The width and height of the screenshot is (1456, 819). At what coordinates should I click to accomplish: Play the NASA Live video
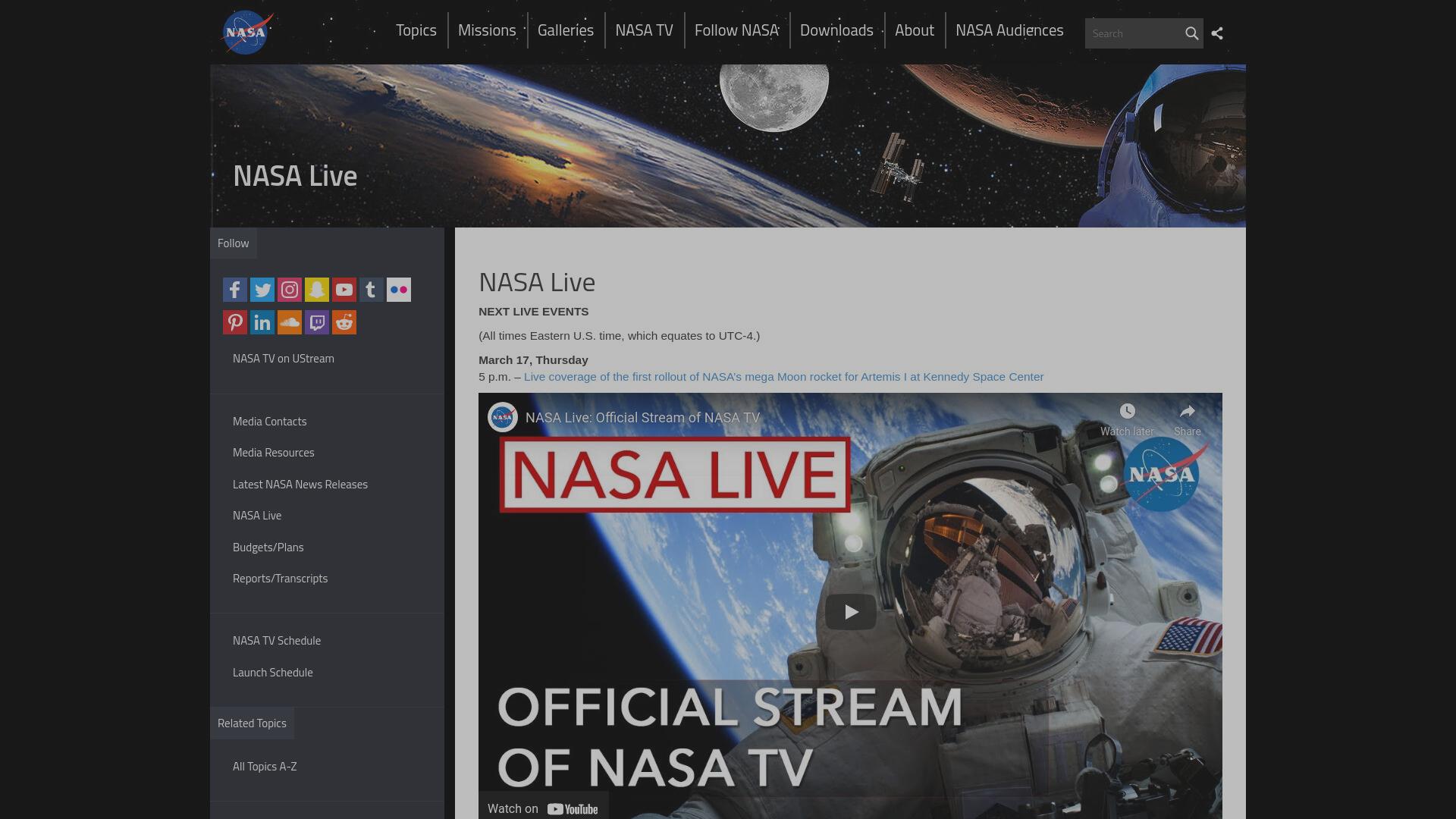(851, 611)
